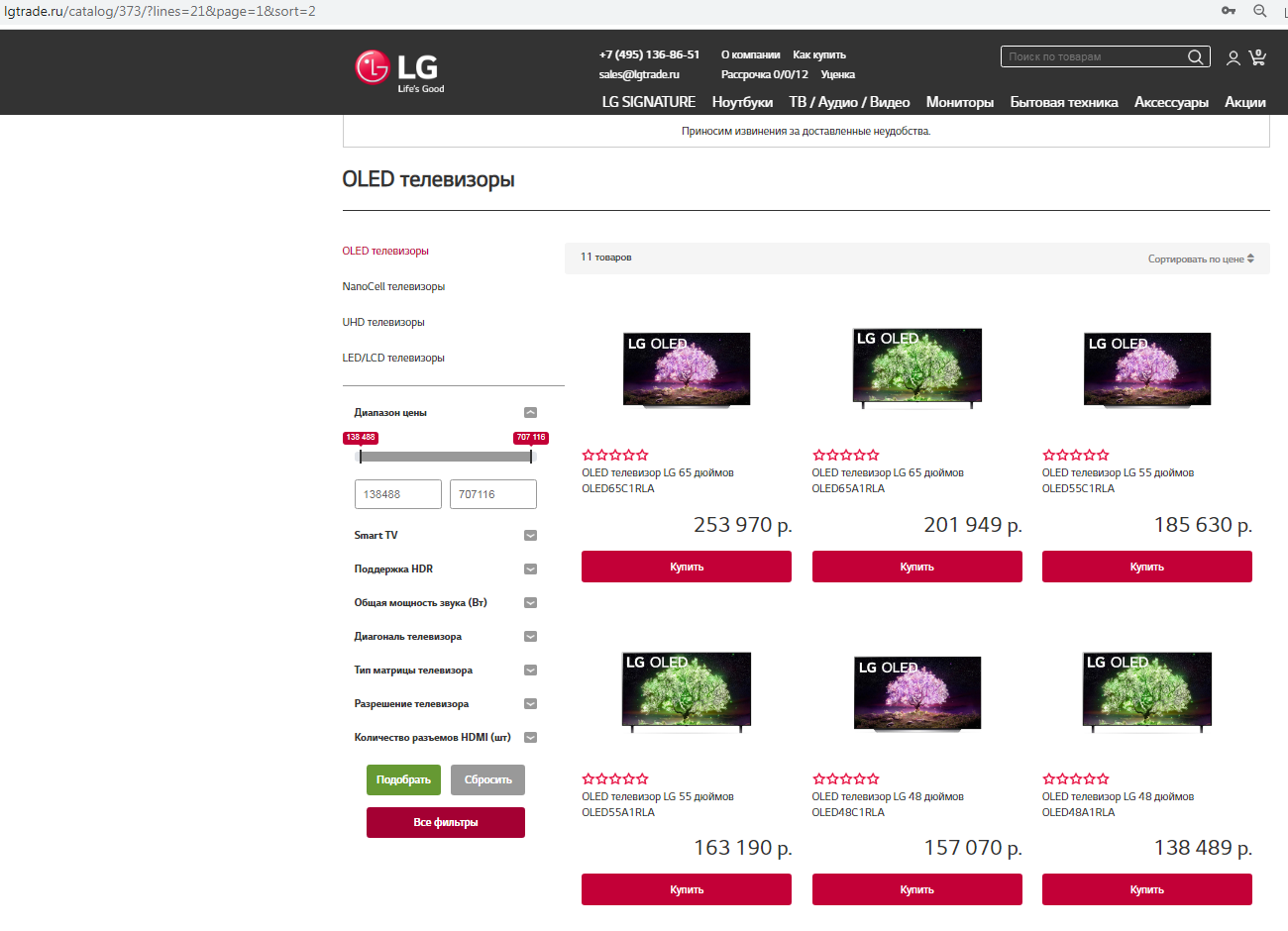Click the LG logo in header
This screenshot has width=1288, height=931.
[x=398, y=68]
